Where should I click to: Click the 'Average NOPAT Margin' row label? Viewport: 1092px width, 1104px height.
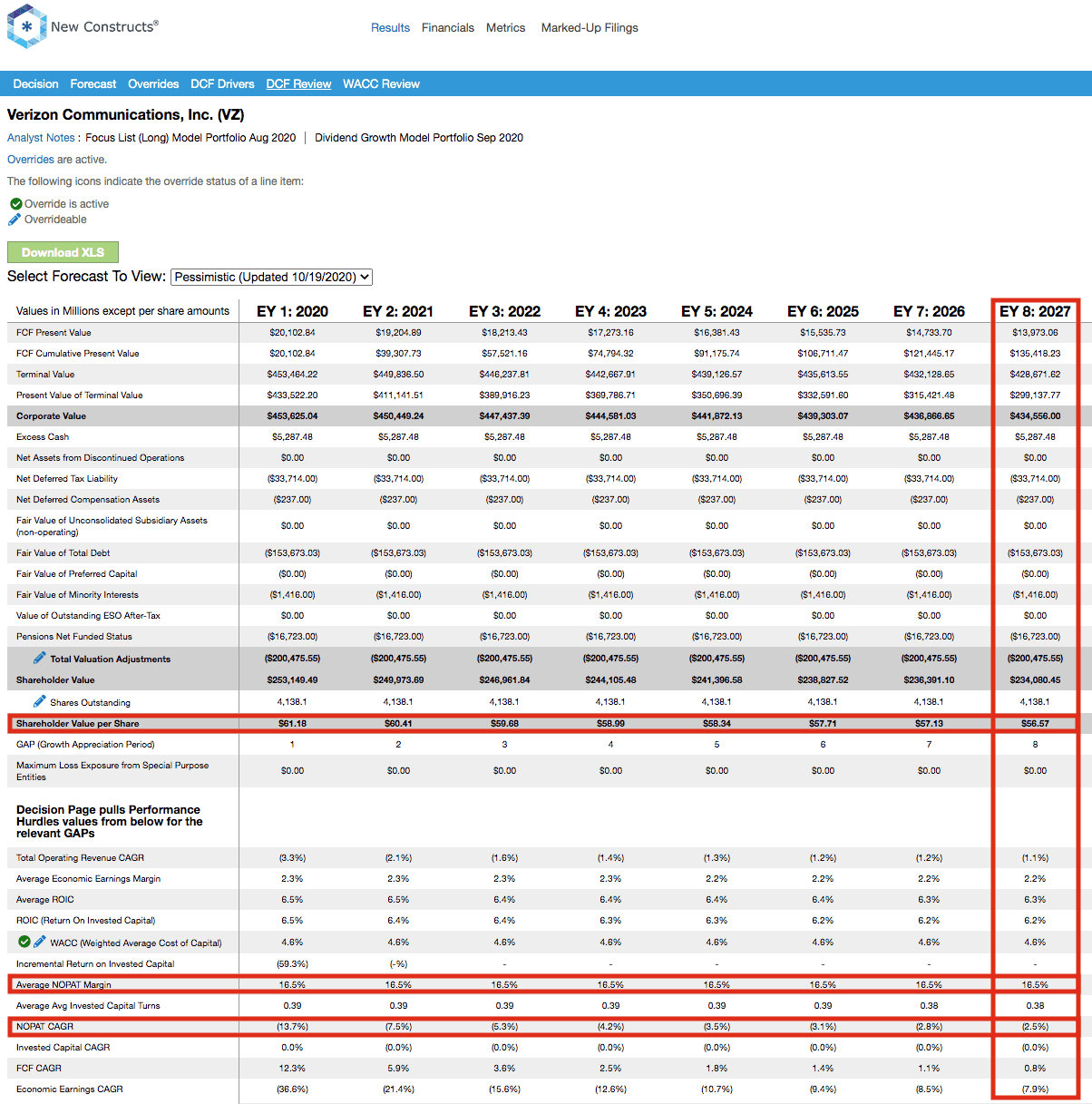point(63,985)
